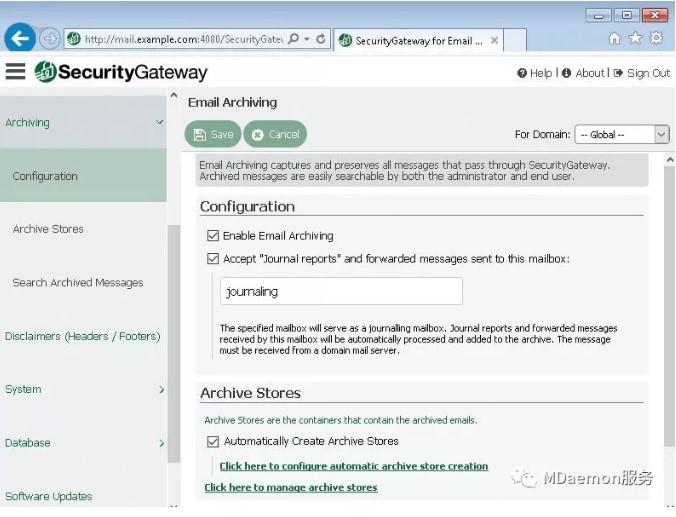Open the address bar dropdown arrow

pyautogui.click(x=307, y=39)
